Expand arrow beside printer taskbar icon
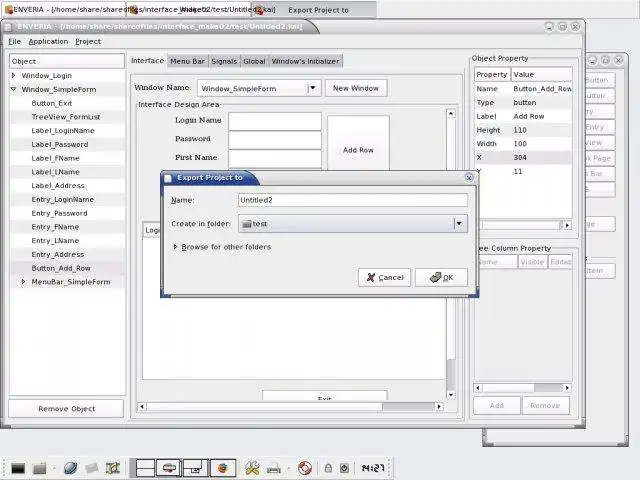The width and height of the screenshot is (640, 480). pyautogui.click(x=288, y=468)
